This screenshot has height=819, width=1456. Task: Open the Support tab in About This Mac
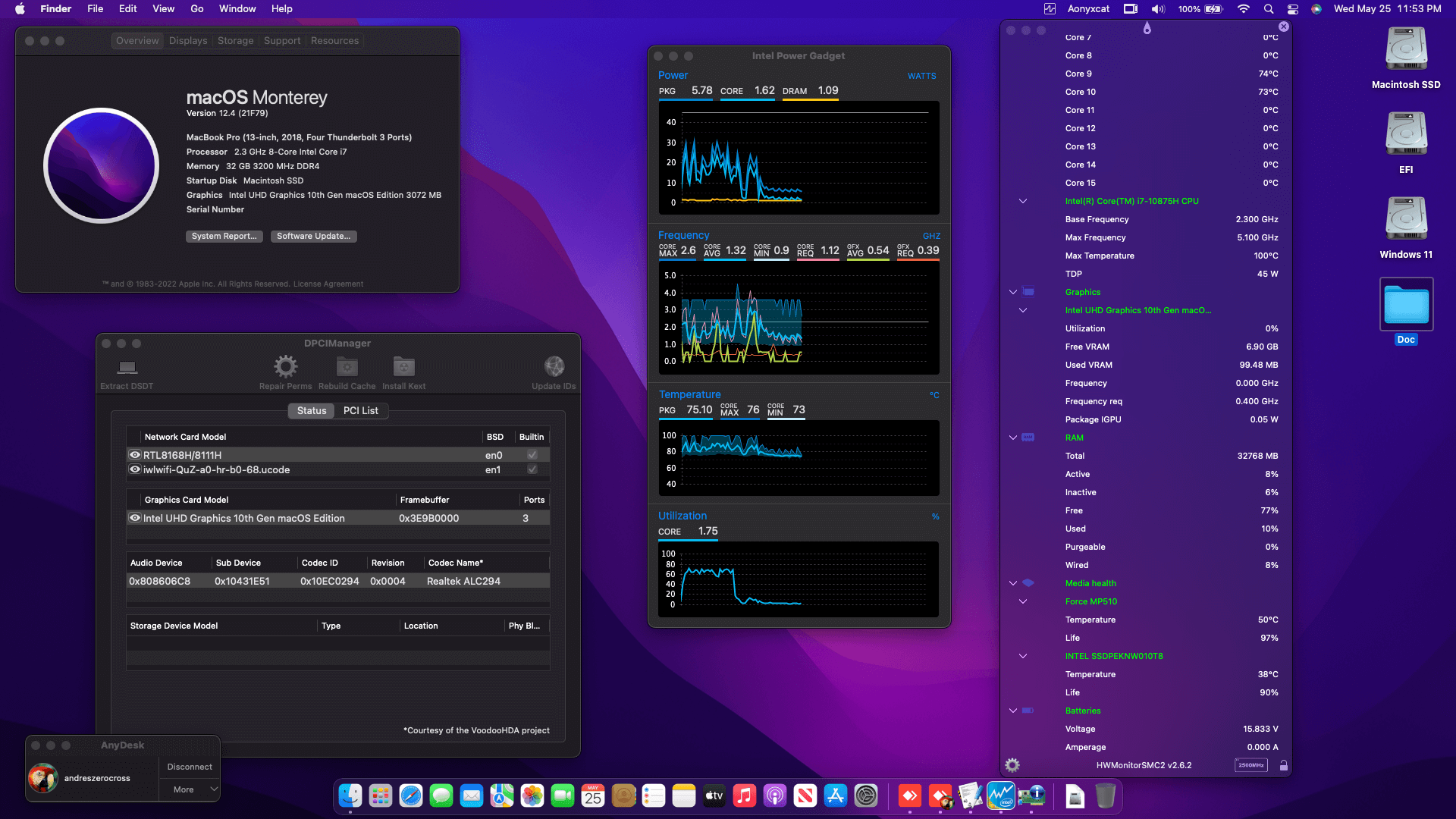click(x=282, y=41)
